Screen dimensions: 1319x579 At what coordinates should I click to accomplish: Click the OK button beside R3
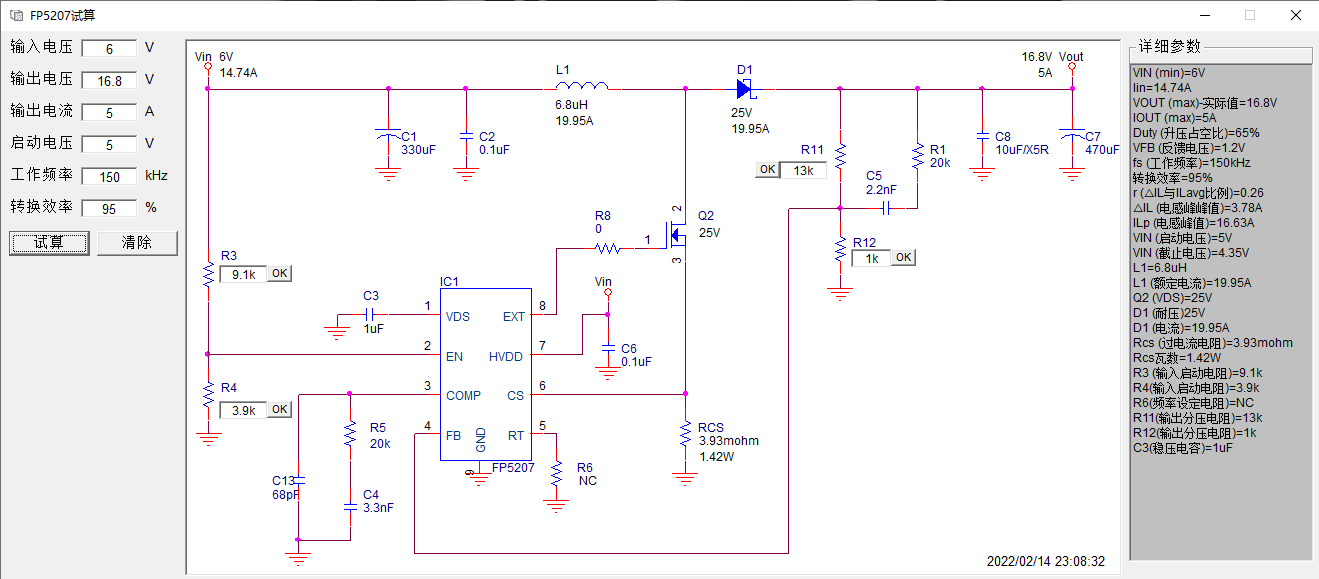coord(279,273)
